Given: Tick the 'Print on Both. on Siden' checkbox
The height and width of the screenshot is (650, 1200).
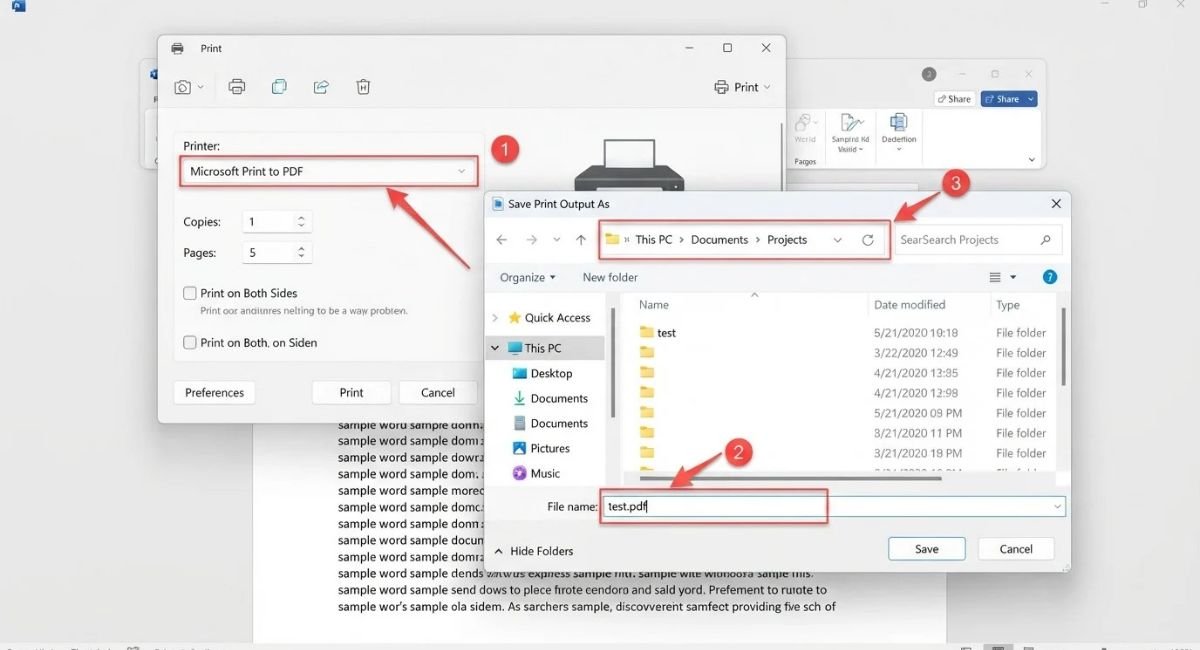Looking at the screenshot, I should [190, 342].
